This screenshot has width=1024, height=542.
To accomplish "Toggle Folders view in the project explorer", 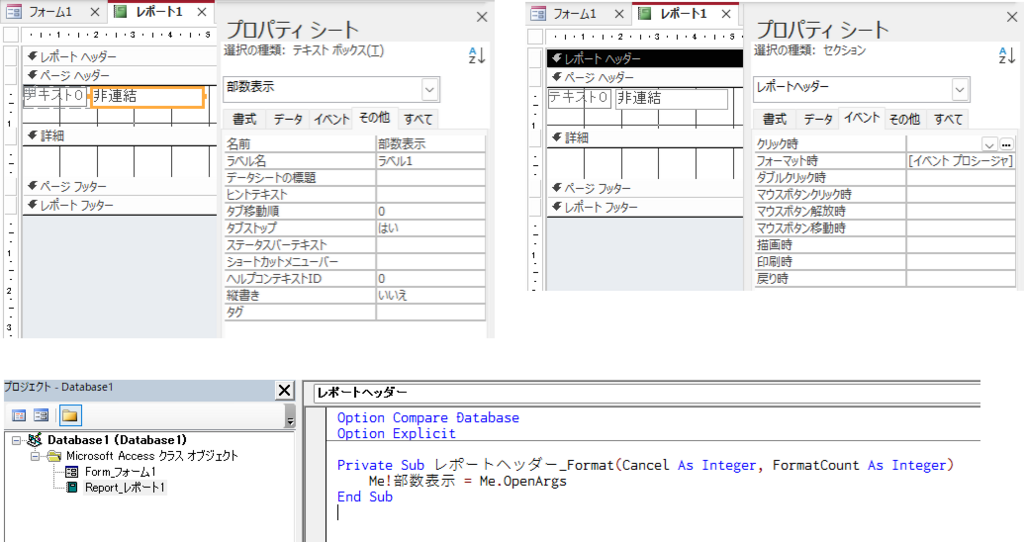I will tap(69, 415).
